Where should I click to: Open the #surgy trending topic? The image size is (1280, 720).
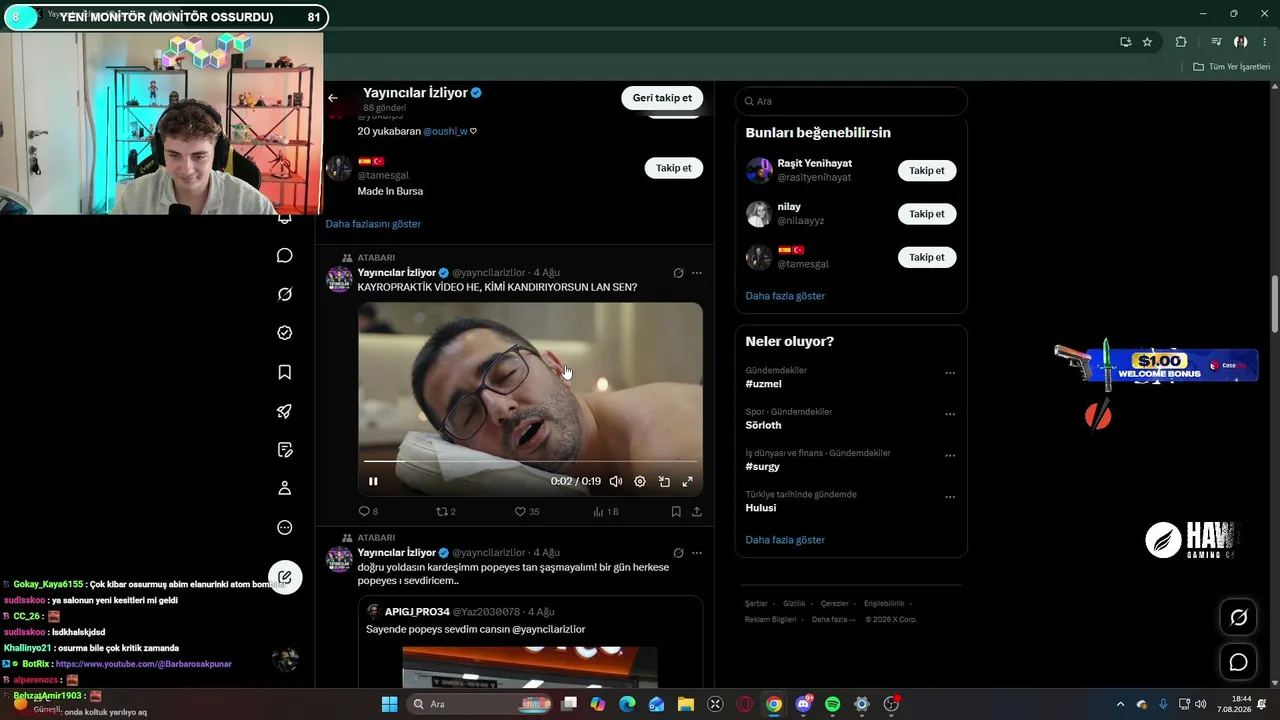[762, 466]
